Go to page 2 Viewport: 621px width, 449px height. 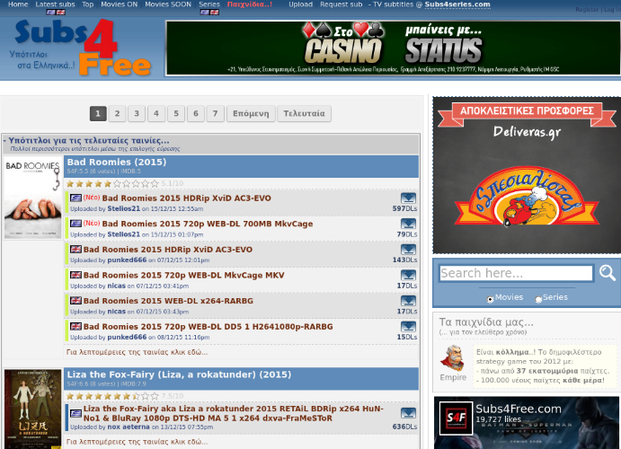(117, 114)
